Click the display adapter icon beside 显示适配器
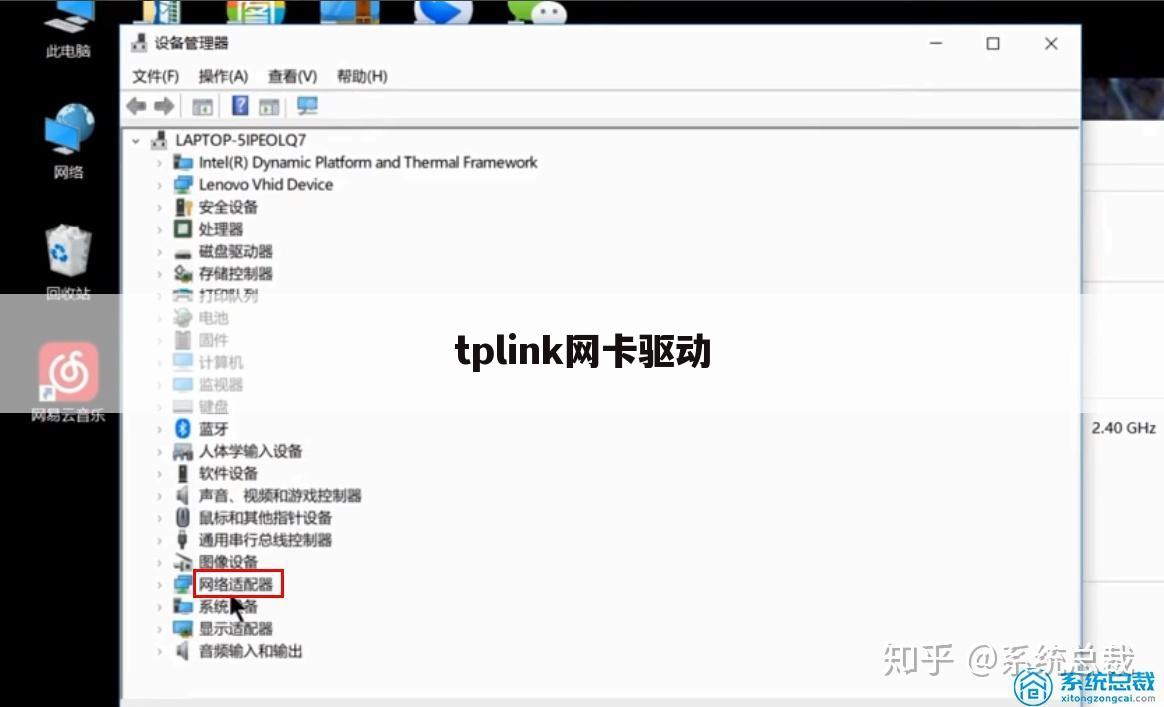Viewport: 1164px width, 707px height. click(x=183, y=628)
